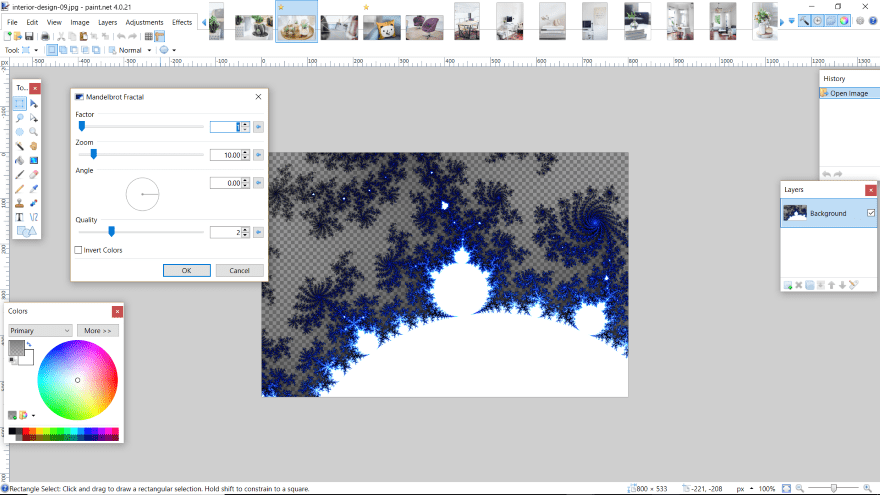This screenshot has height=495, width=880.
Task: Select the Clone Stamp tool
Action: point(20,202)
